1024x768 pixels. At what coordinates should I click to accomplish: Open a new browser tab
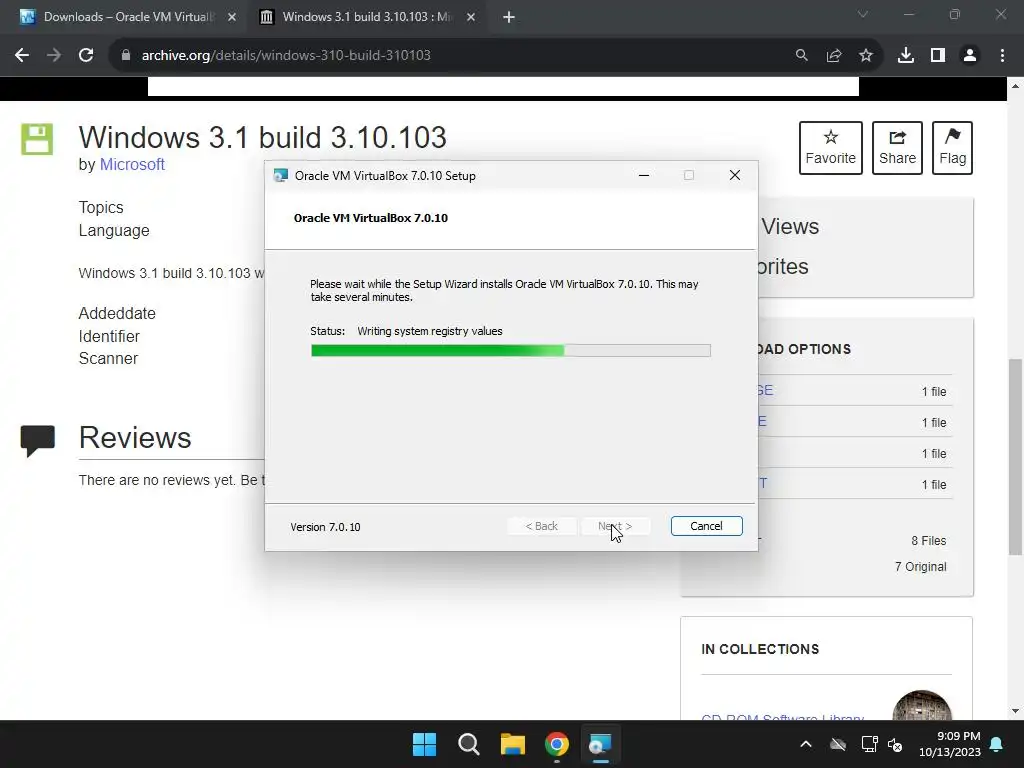[509, 17]
